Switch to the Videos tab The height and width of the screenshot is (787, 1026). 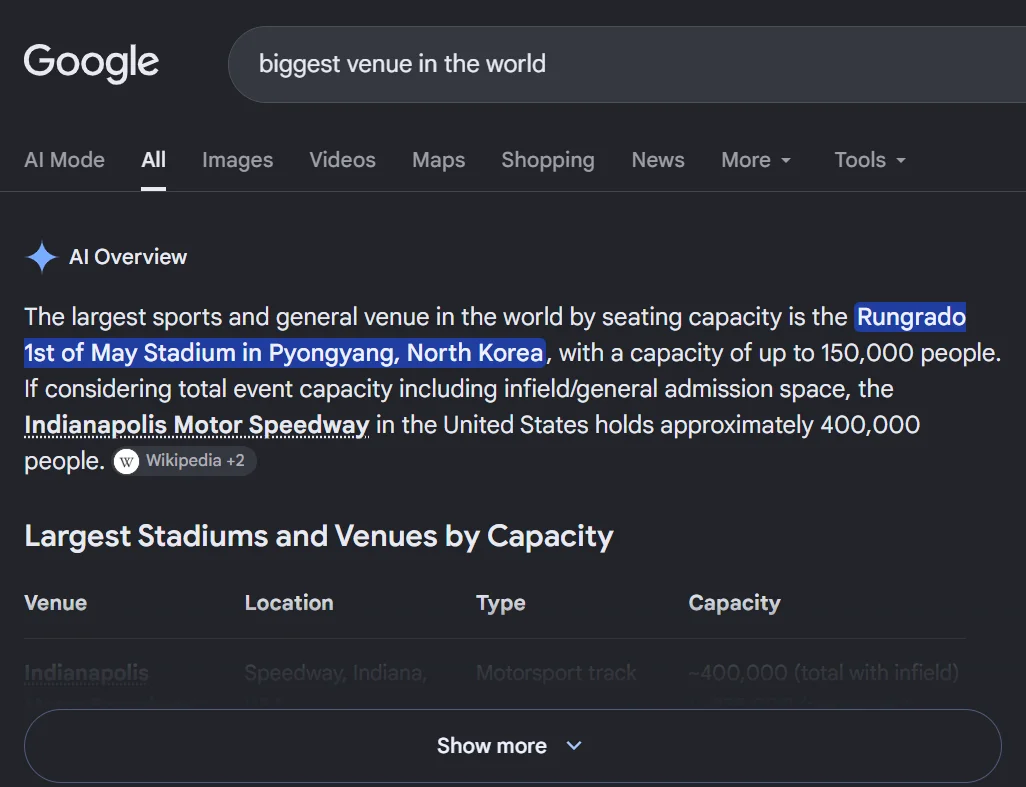click(342, 160)
